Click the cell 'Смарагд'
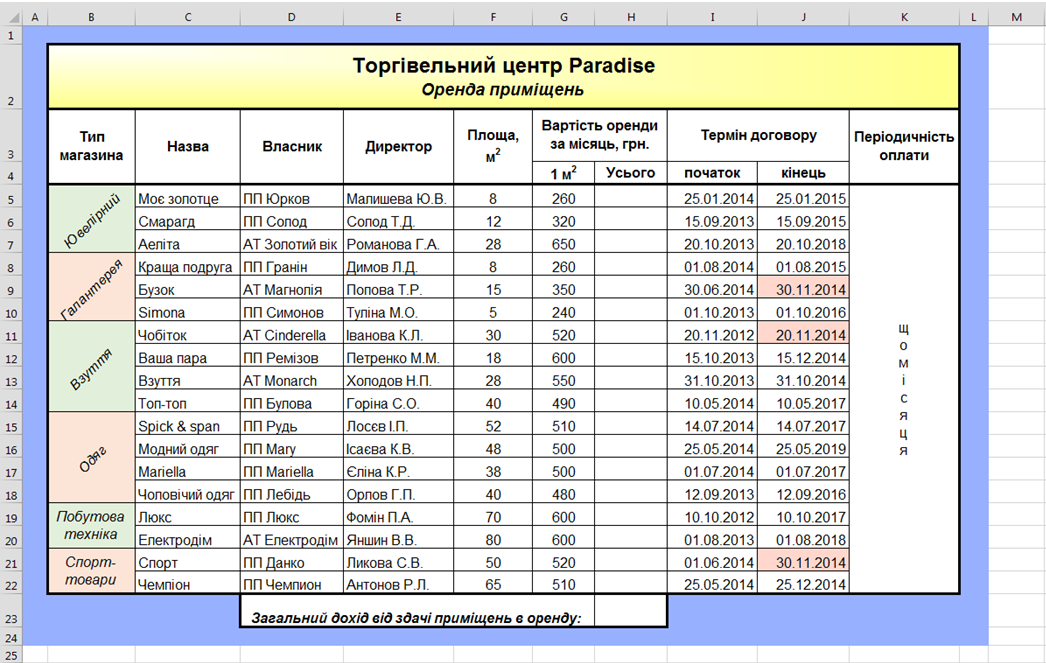 point(187,221)
